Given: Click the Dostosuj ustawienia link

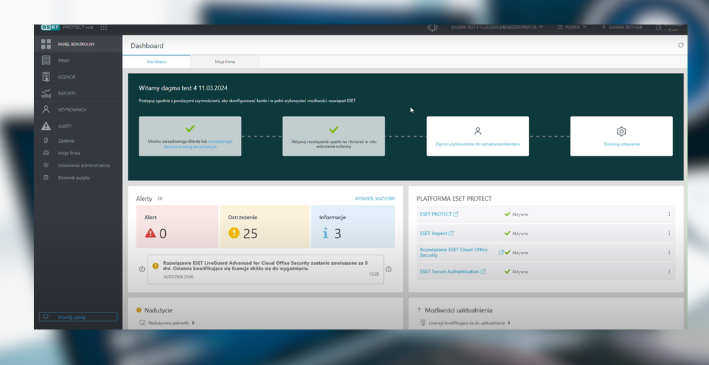Looking at the screenshot, I should click(621, 144).
